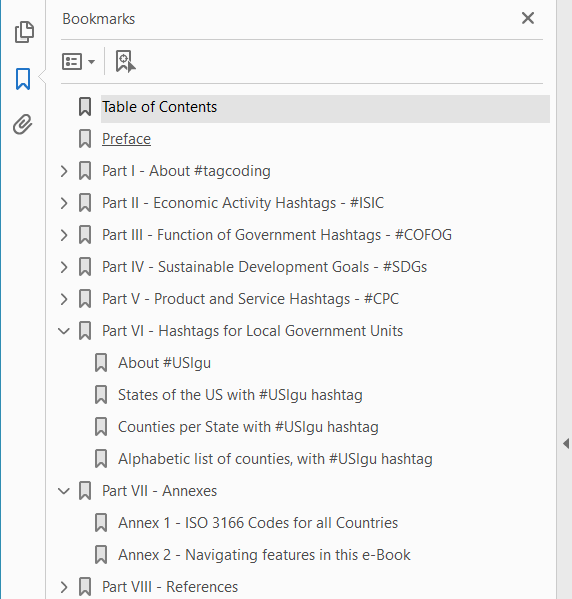This screenshot has height=599, width=572.
Task: Open Counties per State with #USlgu hashtag
Action: coord(248,427)
